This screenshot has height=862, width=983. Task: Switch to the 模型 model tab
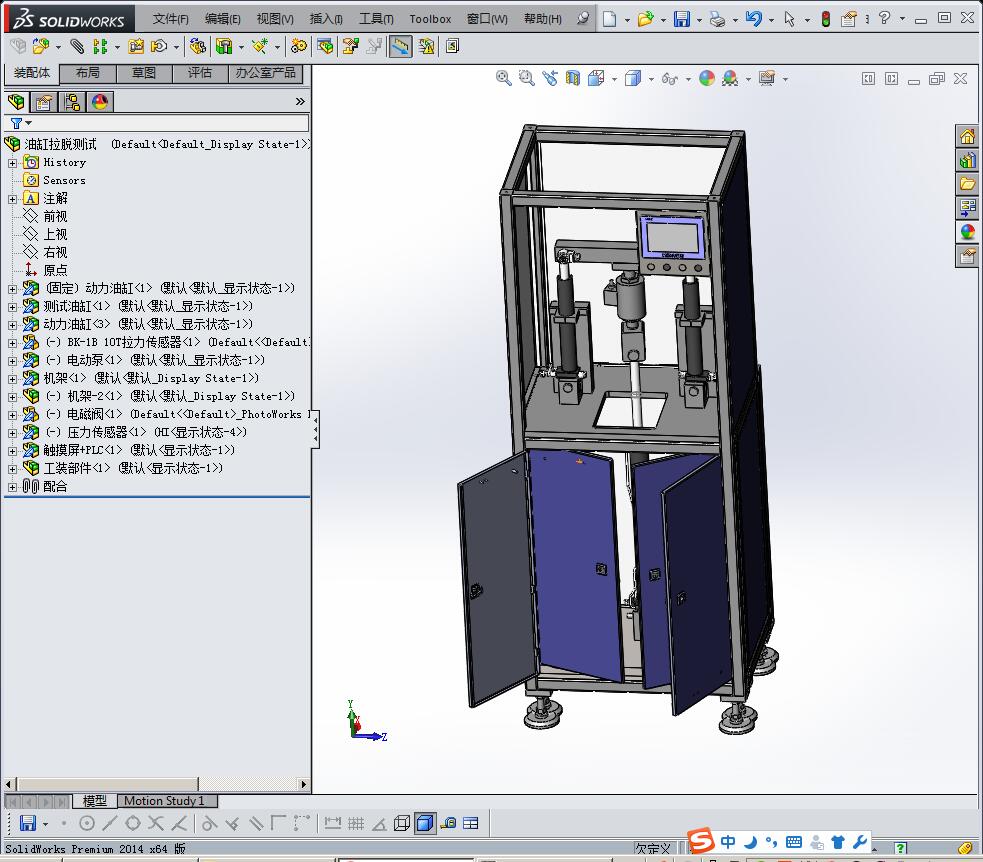coord(94,801)
